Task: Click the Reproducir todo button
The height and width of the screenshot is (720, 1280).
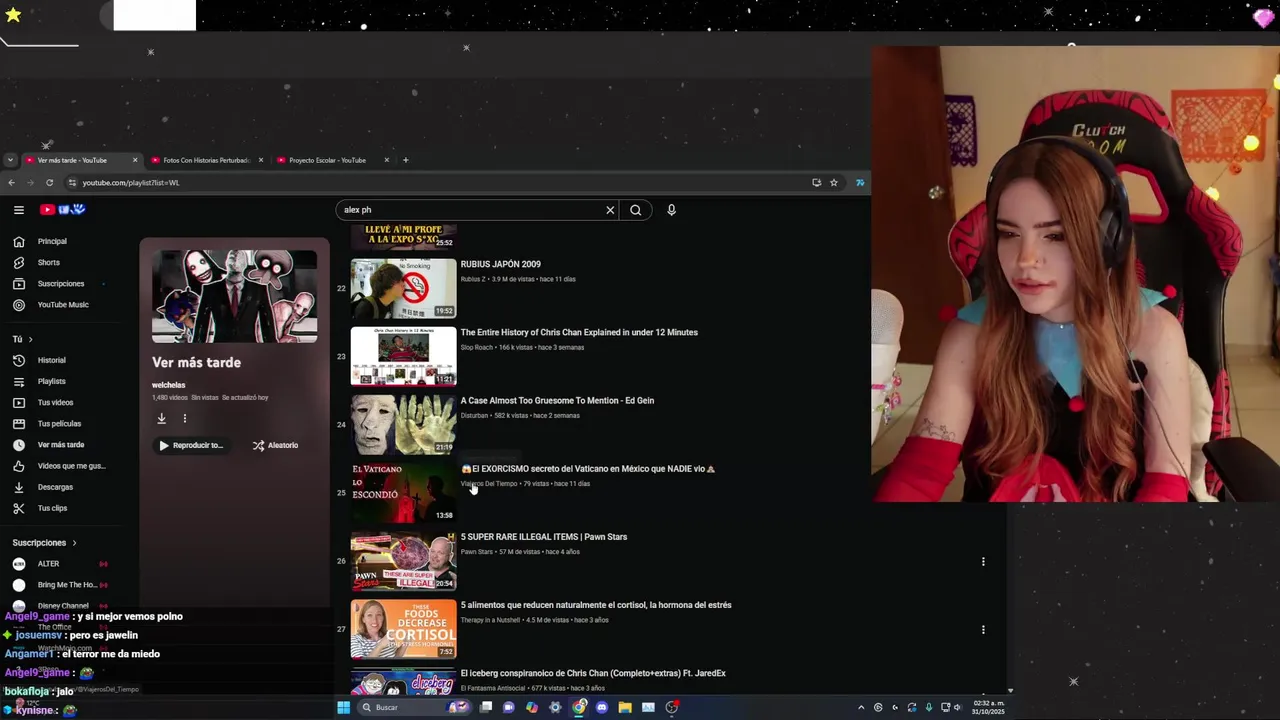Action: (x=190, y=445)
